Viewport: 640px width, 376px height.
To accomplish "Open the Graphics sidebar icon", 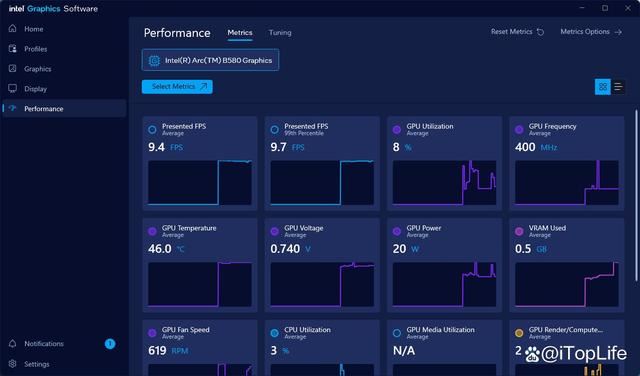I will 13,69.
